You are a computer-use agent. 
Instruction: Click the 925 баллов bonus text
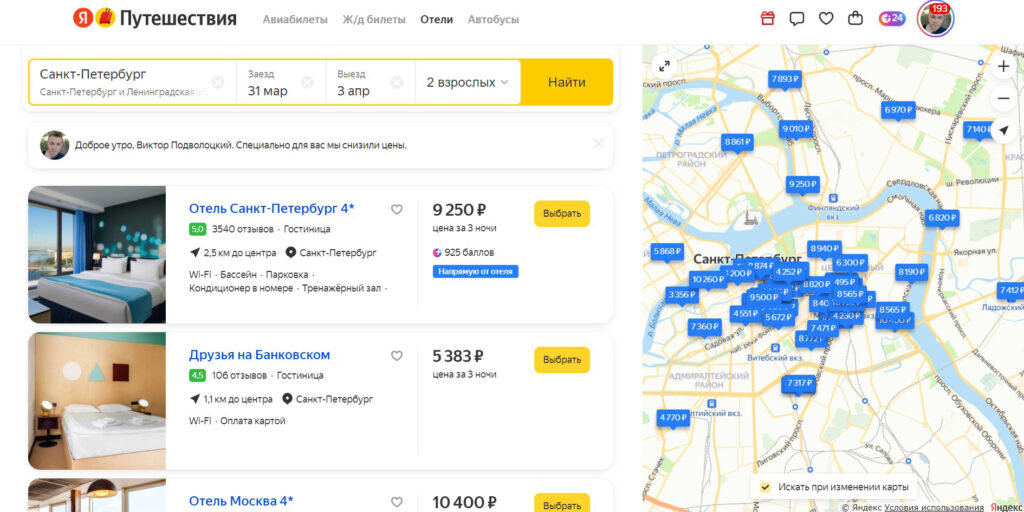click(469, 253)
